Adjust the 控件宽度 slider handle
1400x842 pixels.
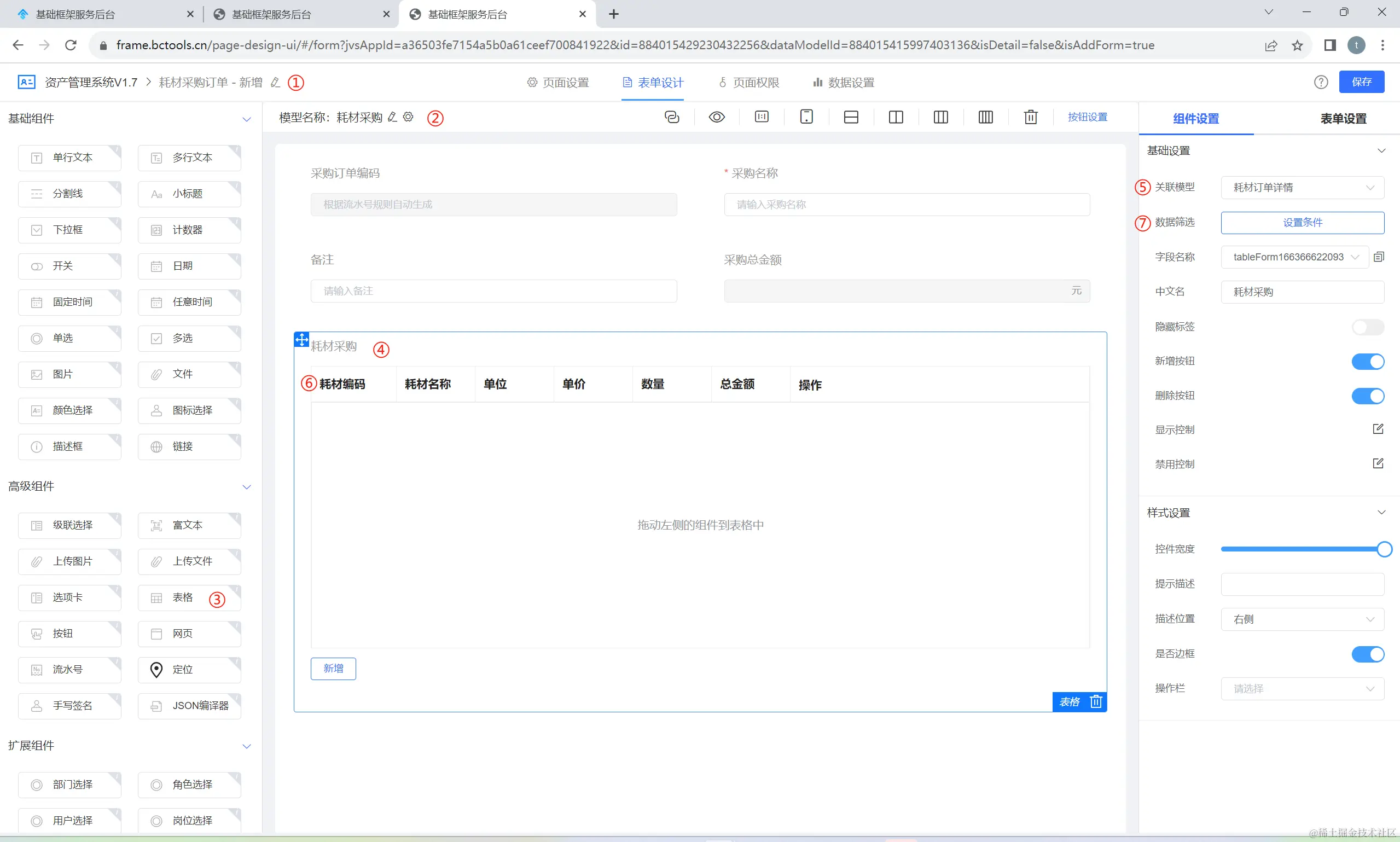1384,549
